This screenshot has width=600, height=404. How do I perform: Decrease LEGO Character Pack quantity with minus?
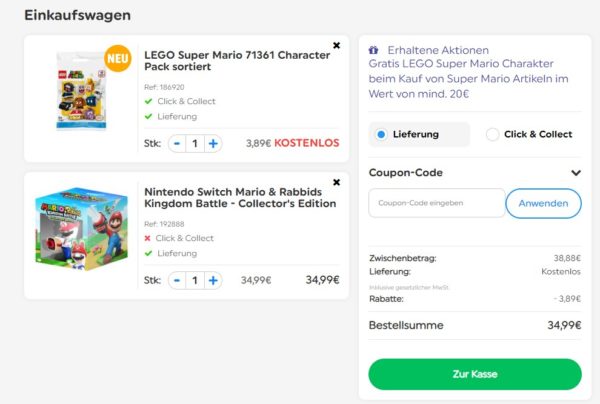pos(176,143)
